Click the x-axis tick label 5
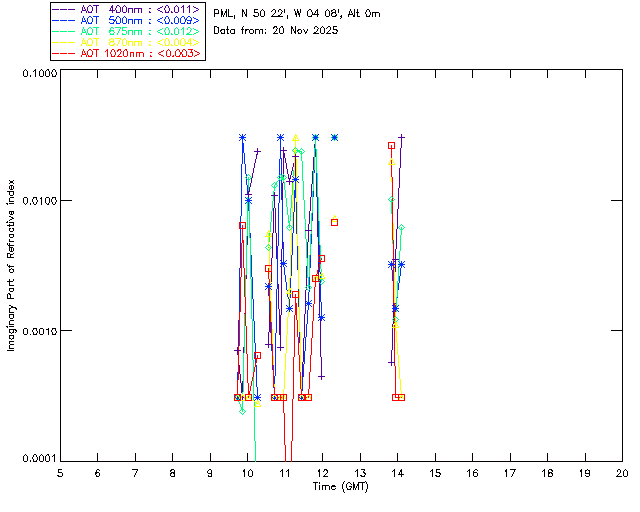The width and height of the screenshot is (640, 512). (x=60, y=472)
